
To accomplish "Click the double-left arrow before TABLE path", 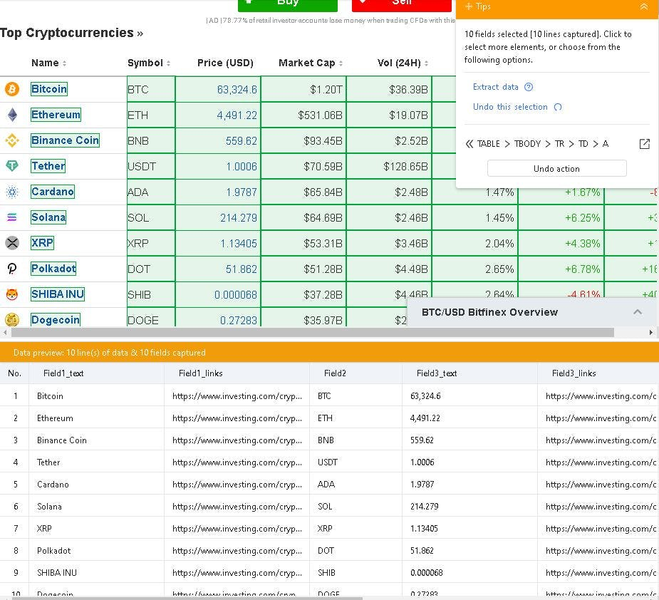I will click(469, 144).
